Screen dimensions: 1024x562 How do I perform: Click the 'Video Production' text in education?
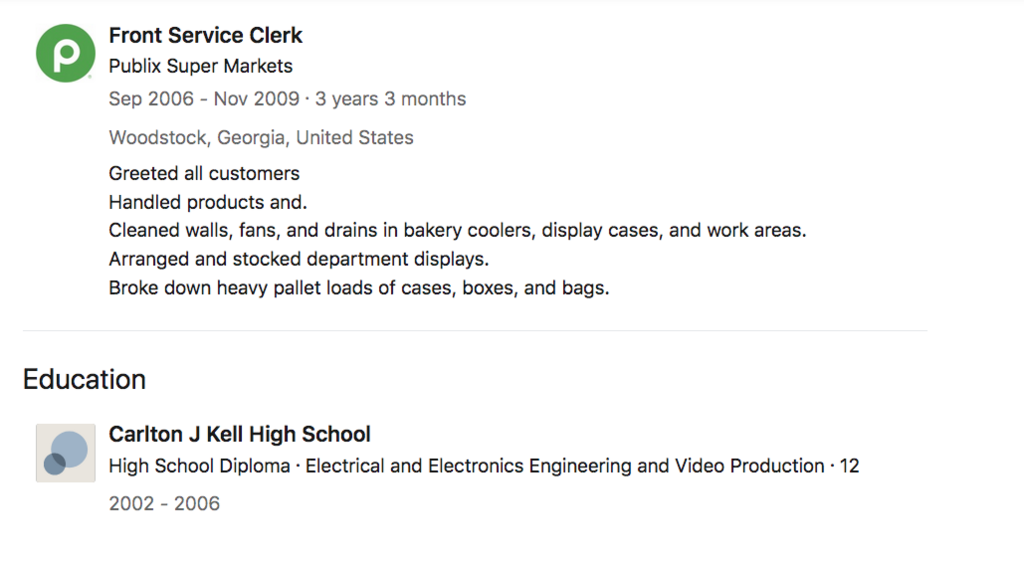click(749, 466)
